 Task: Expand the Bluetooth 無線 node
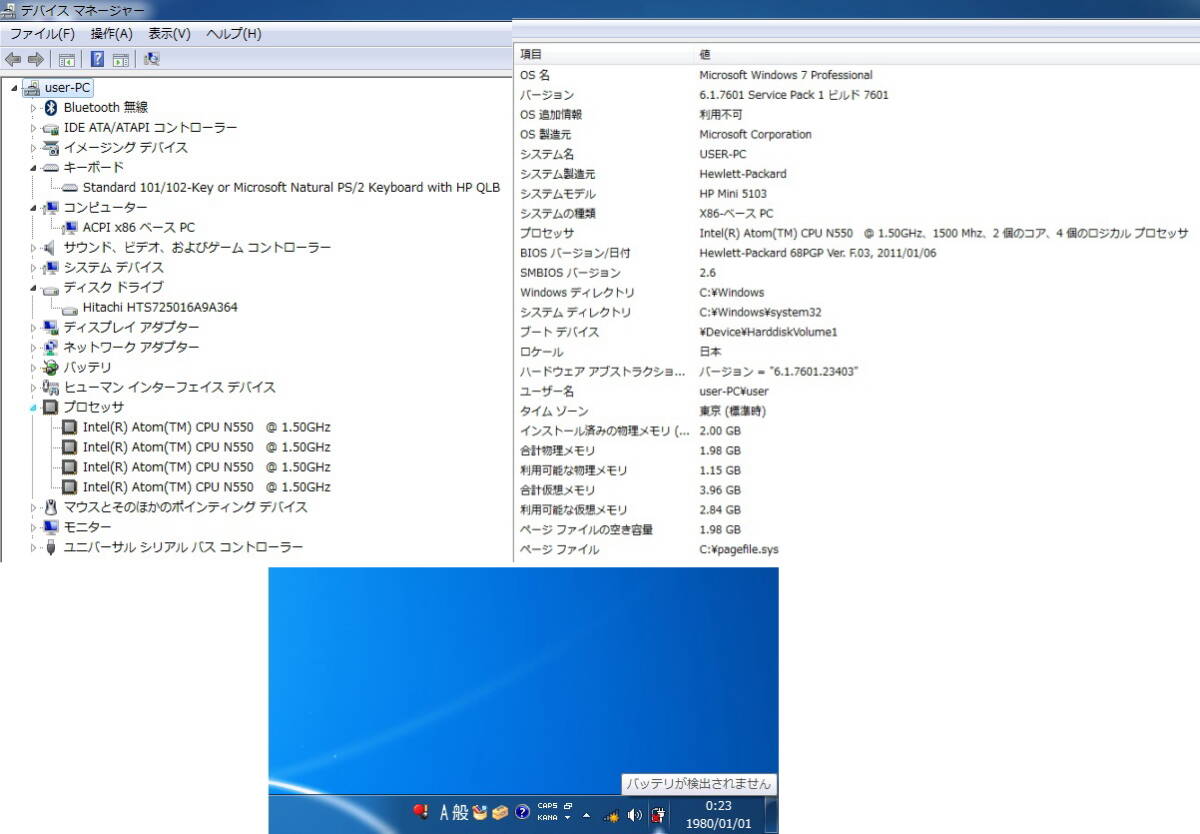(33, 108)
